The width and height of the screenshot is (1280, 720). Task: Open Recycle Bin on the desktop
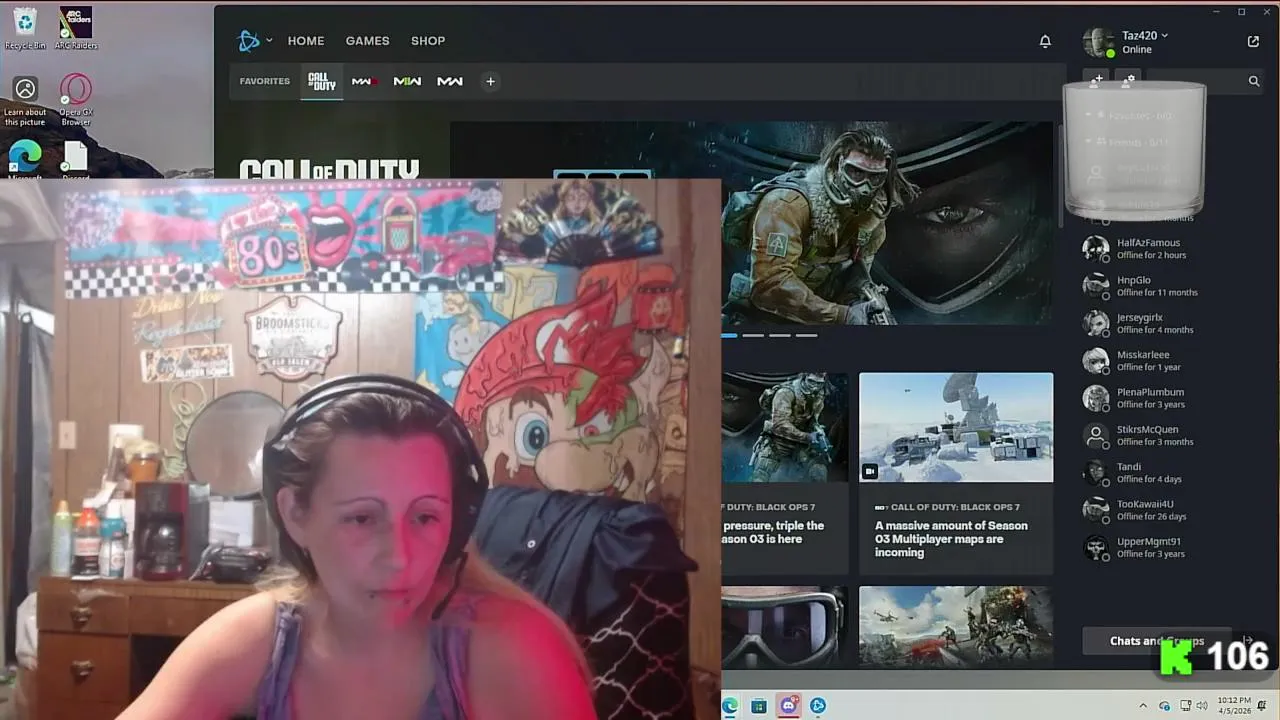(25, 27)
